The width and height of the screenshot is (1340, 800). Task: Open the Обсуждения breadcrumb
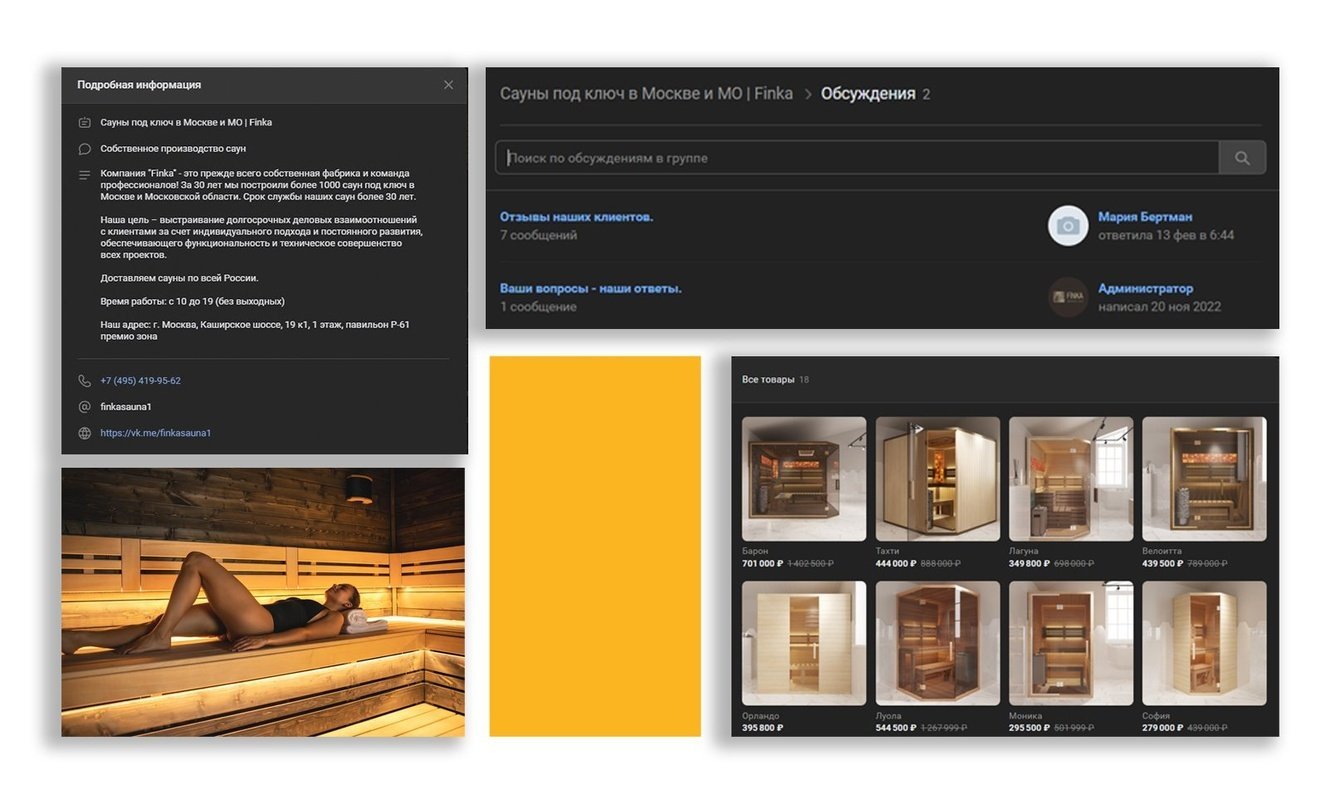[868, 94]
